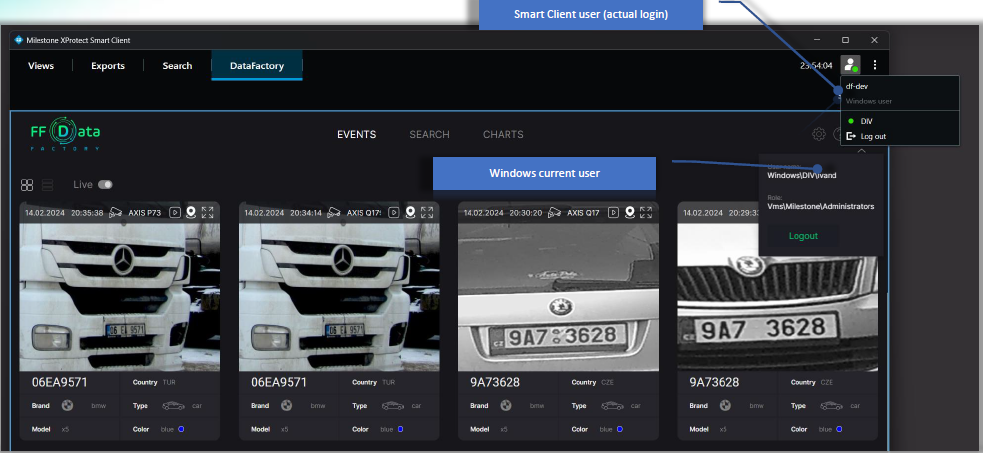Open the Exports tab
The image size is (983, 453).
107,66
